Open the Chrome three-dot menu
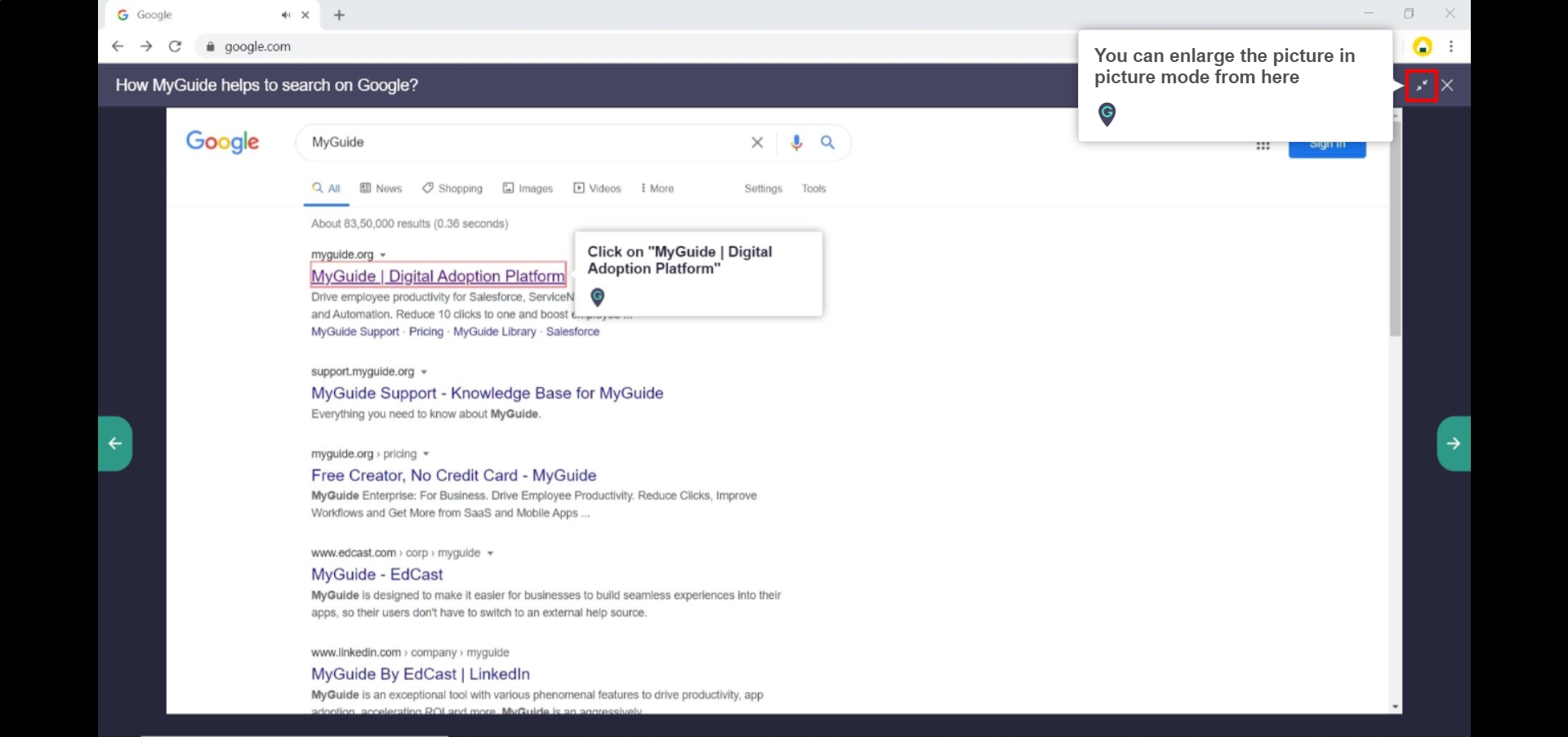 pyautogui.click(x=1451, y=47)
